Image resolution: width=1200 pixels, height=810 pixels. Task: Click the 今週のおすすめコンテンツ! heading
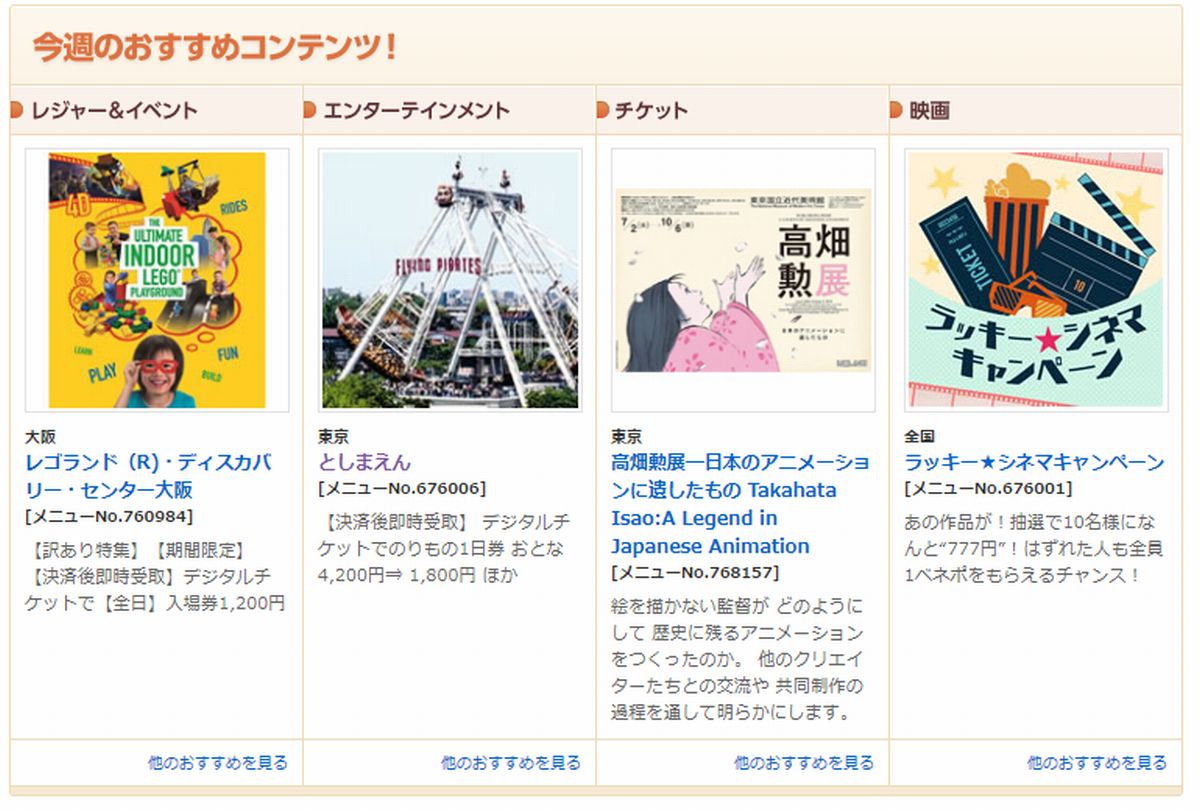tap(216, 46)
